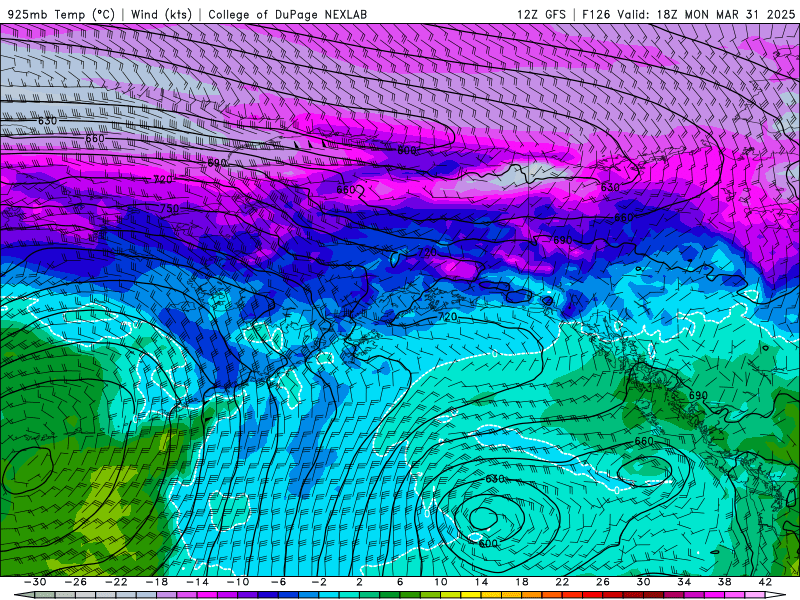Click the '-26' colorbar value
Screen dimensions: 800x600
[x=76, y=582]
